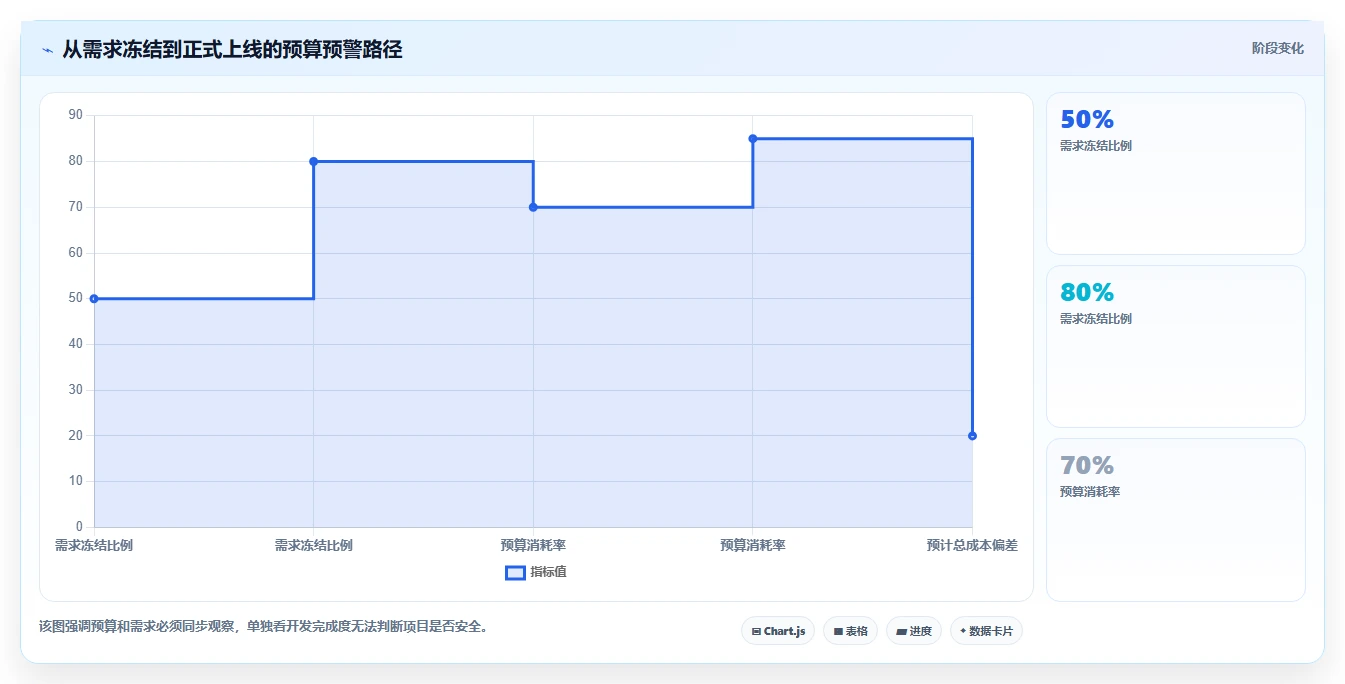Image resolution: width=1345 pixels, height=684 pixels.
Task: Click the y-axis label 90
Action: tap(75, 115)
